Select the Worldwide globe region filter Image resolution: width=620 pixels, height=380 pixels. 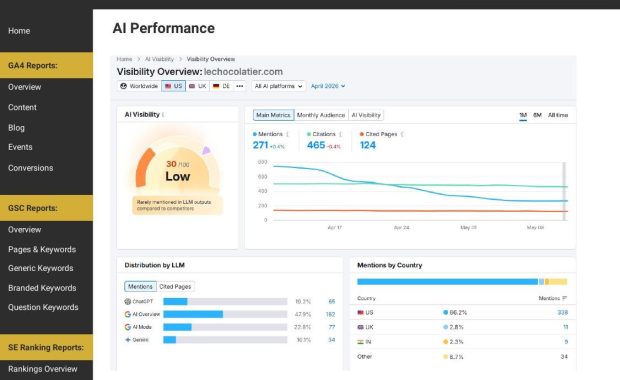139,86
